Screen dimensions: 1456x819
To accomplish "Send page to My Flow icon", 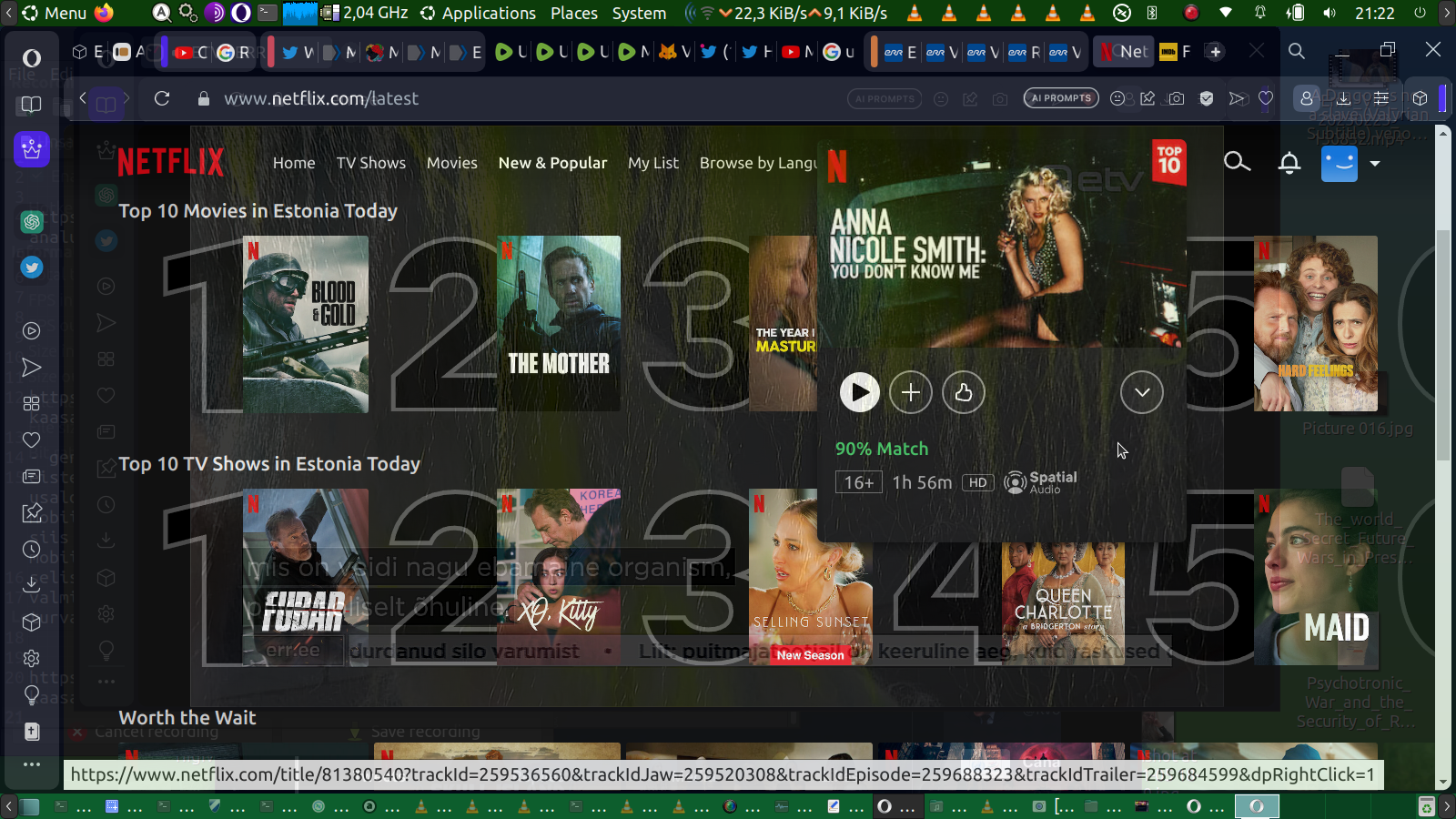I will pyautogui.click(x=1237, y=98).
